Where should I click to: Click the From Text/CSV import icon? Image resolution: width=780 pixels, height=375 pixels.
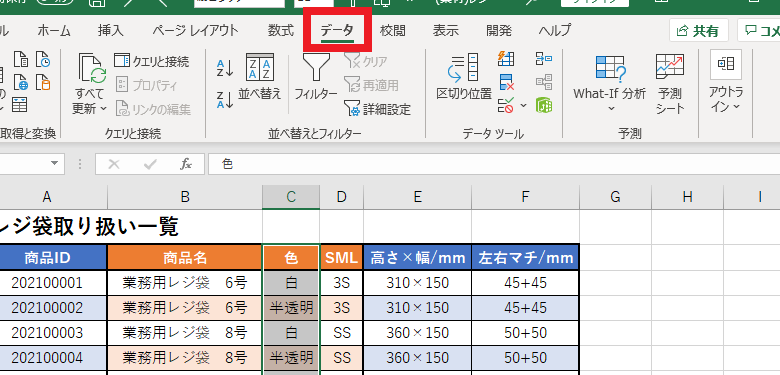tap(21, 60)
